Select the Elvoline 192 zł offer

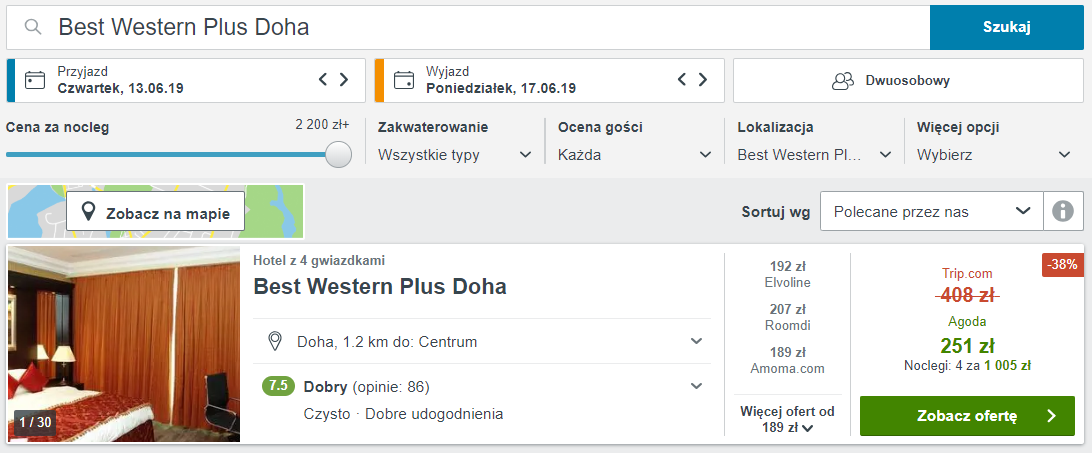787,274
